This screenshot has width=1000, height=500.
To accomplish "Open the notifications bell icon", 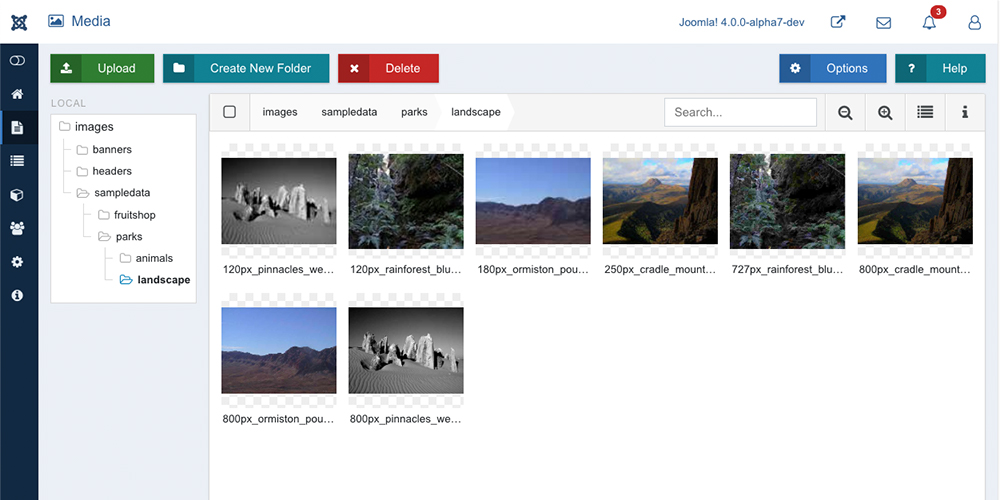I will coord(929,23).
